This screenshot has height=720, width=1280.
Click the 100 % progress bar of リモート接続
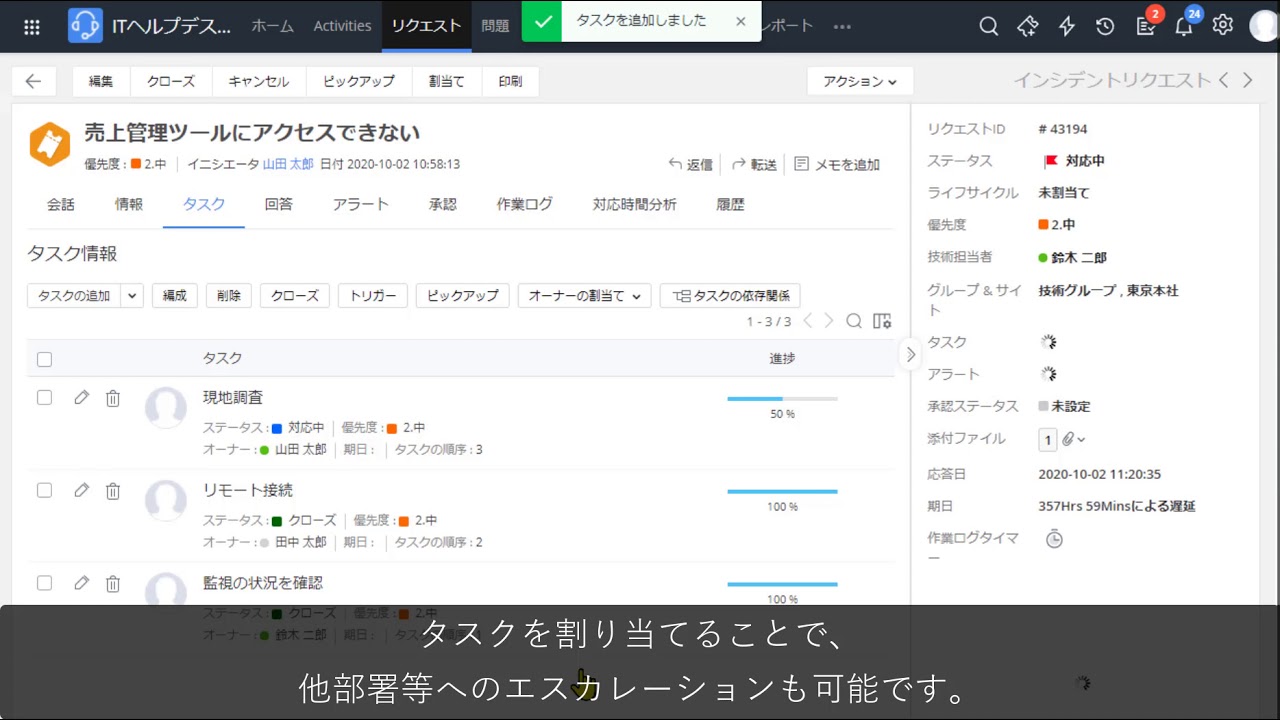point(782,492)
